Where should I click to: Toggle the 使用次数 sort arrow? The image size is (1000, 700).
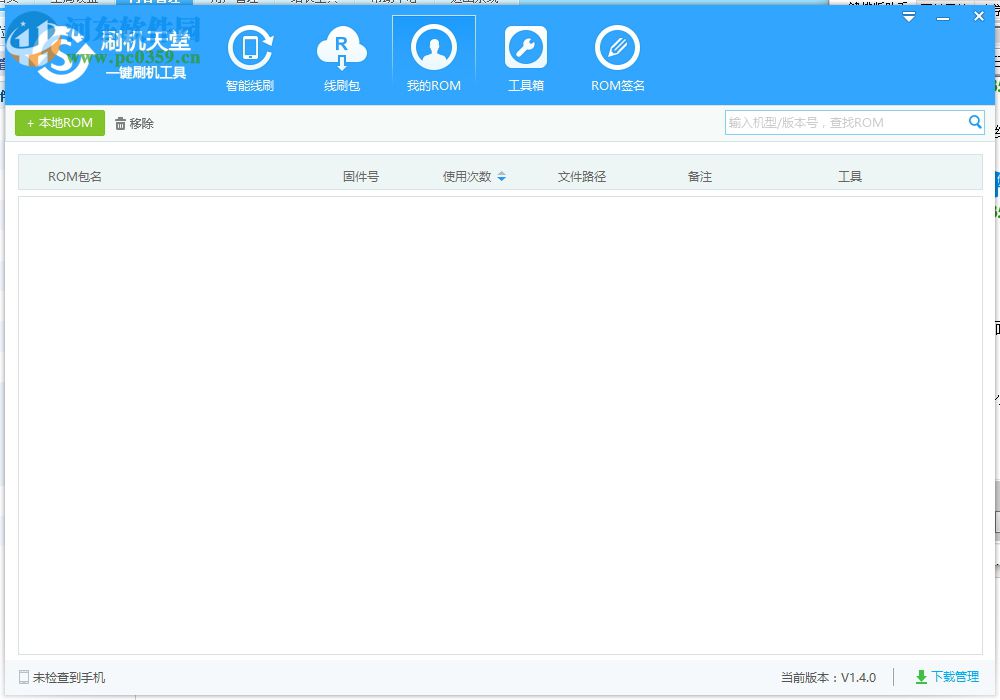[x=501, y=177]
